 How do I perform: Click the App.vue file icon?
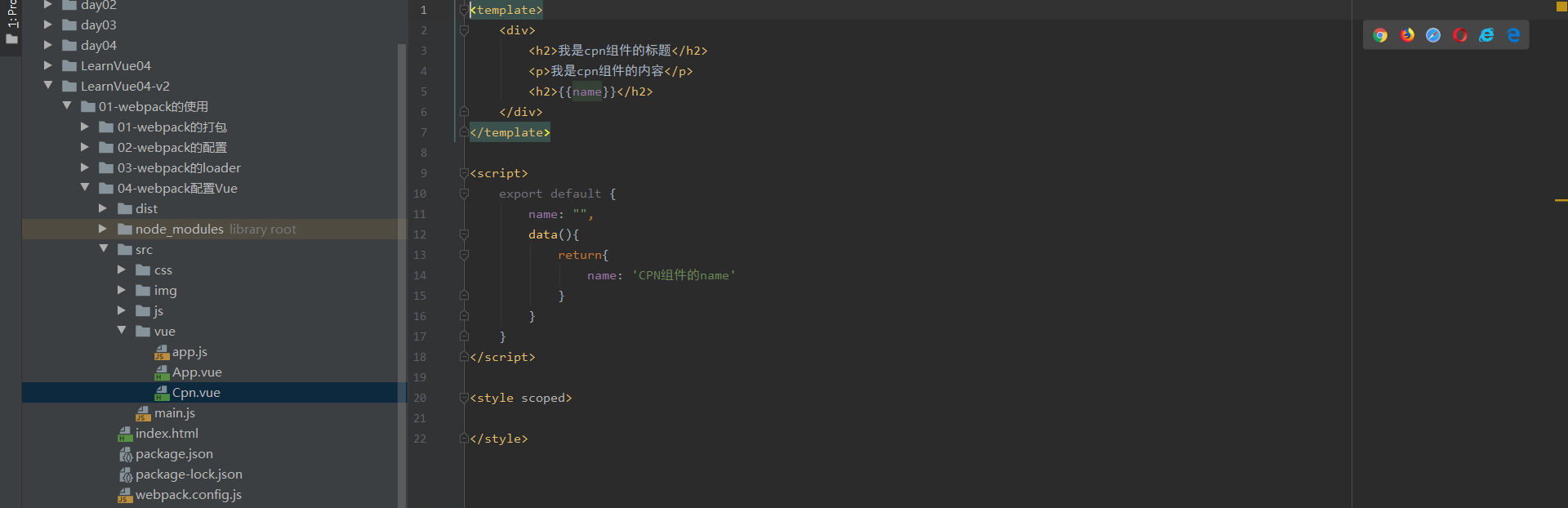[x=162, y=372]
